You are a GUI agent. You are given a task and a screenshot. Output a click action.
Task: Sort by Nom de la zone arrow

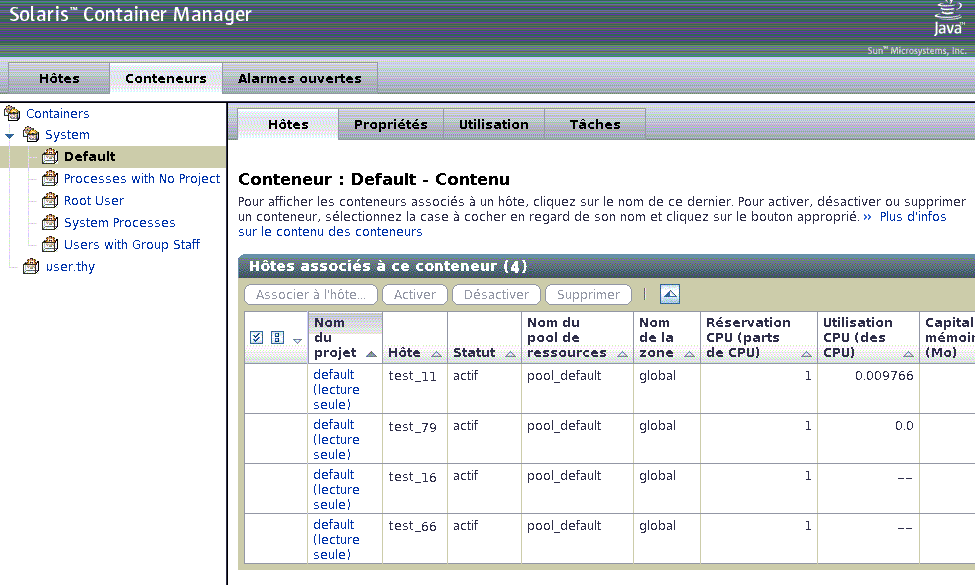point(689,354)
